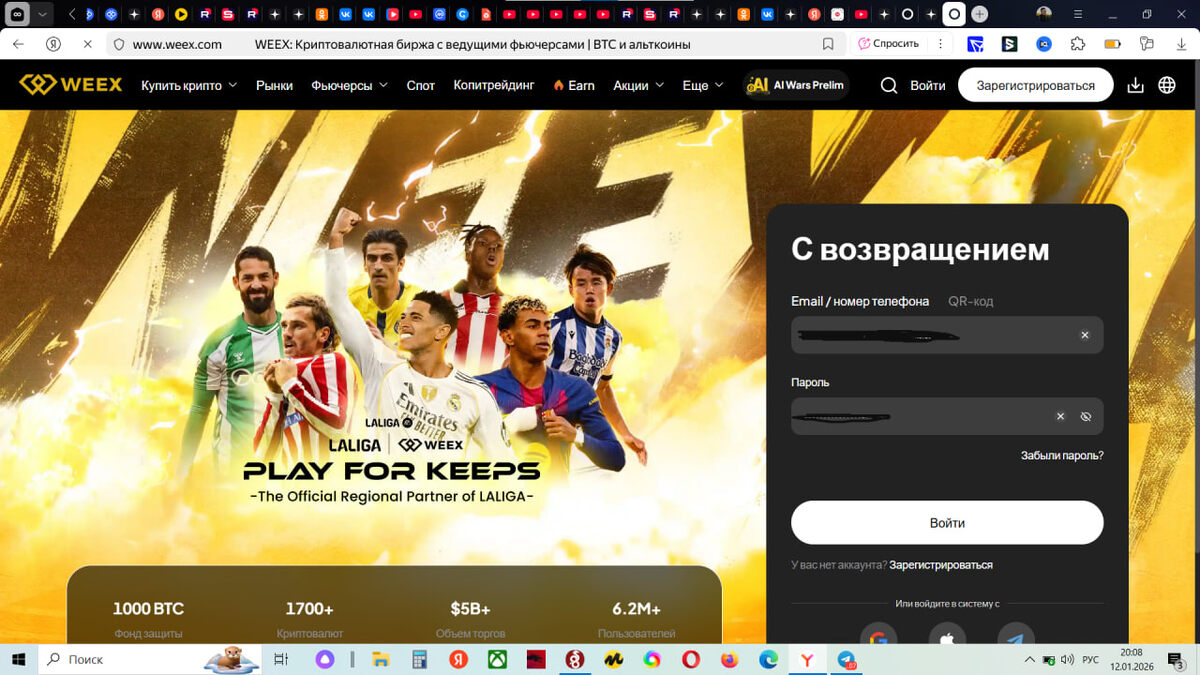Screen dimensions: 1200x675
Task: Clear the password field with its X icon
Action: pos(1060,416)
